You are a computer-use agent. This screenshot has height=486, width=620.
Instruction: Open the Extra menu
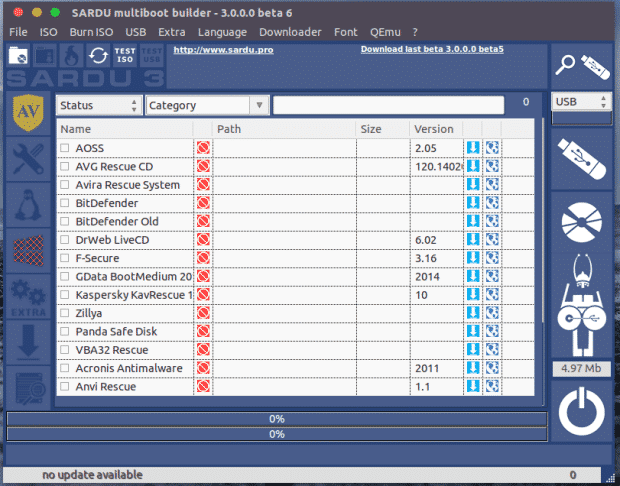tap(172, 32)
